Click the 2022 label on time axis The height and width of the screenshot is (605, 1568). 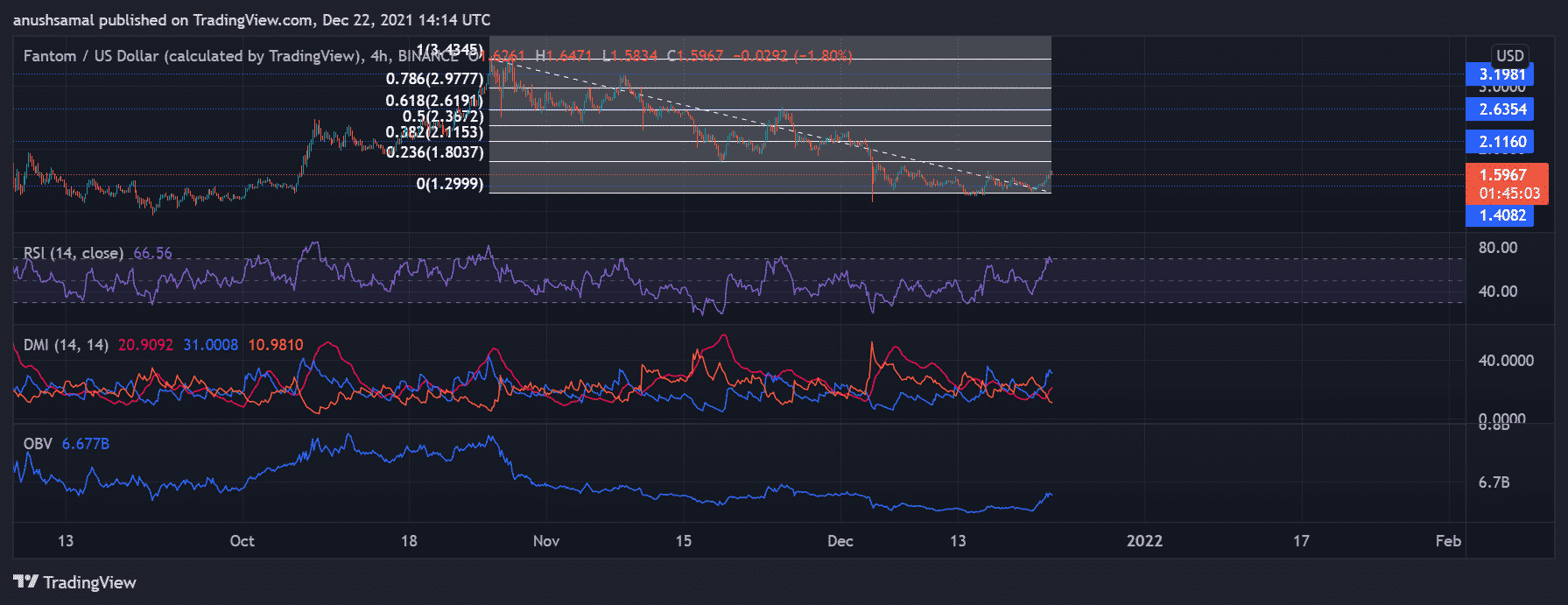[1144, 541]
